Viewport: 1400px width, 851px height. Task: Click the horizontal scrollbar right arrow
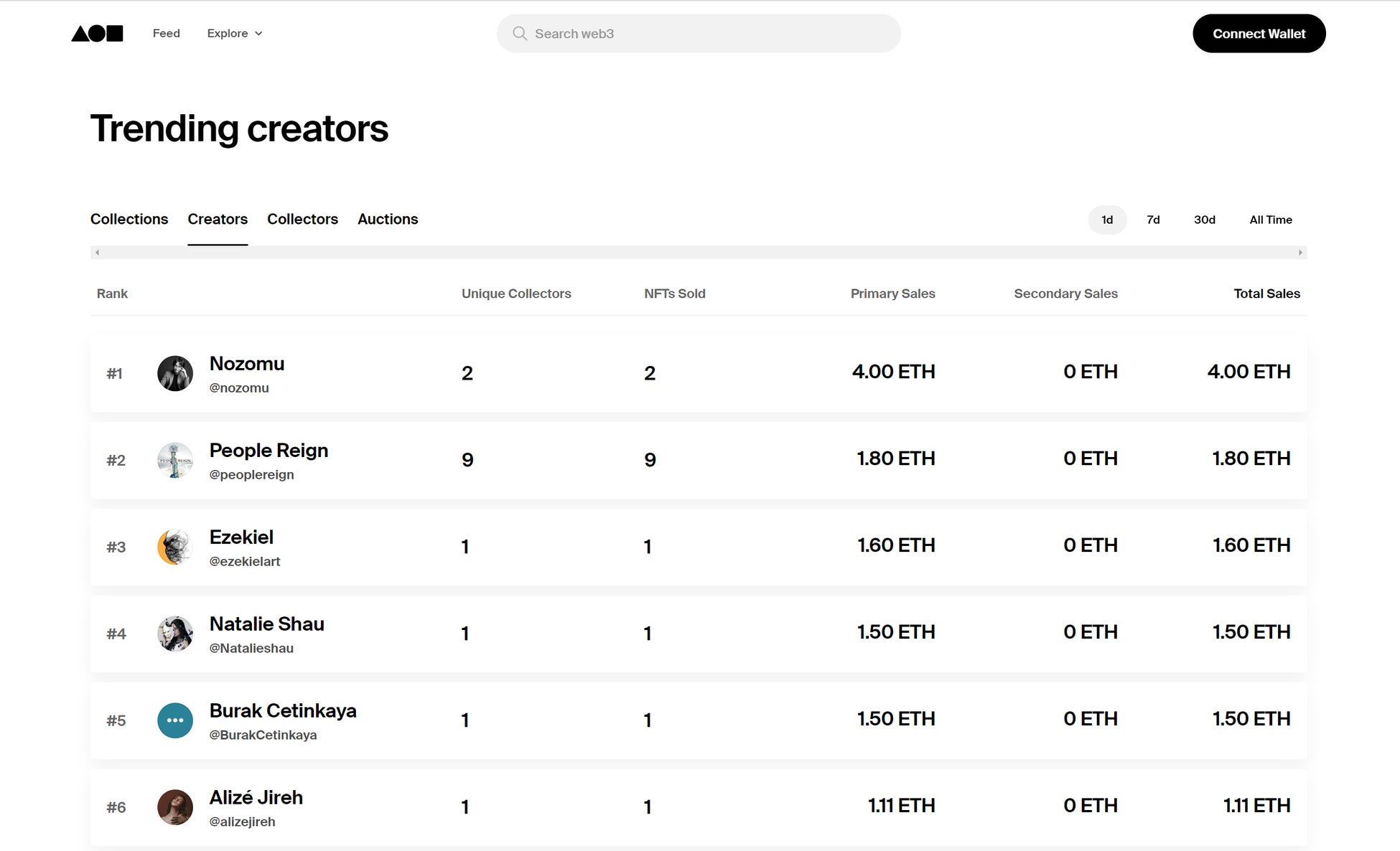[1300, 253]
